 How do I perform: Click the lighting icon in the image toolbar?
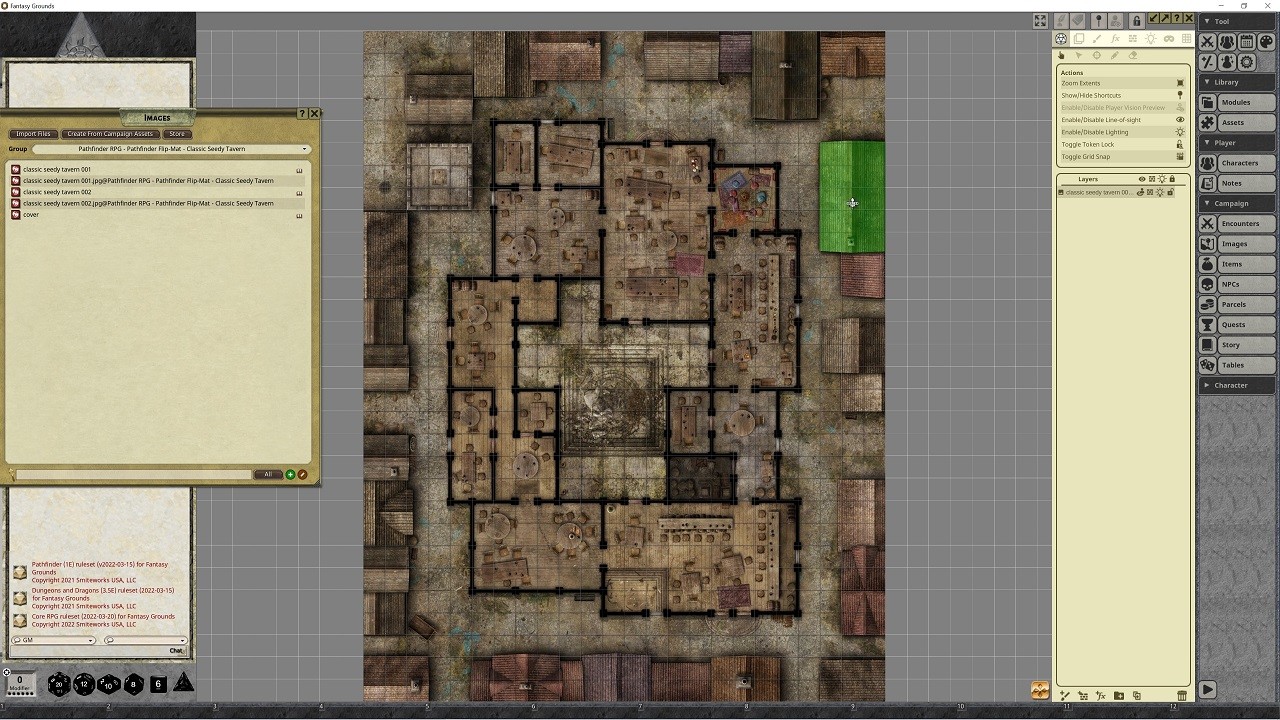coord(1150,39)
